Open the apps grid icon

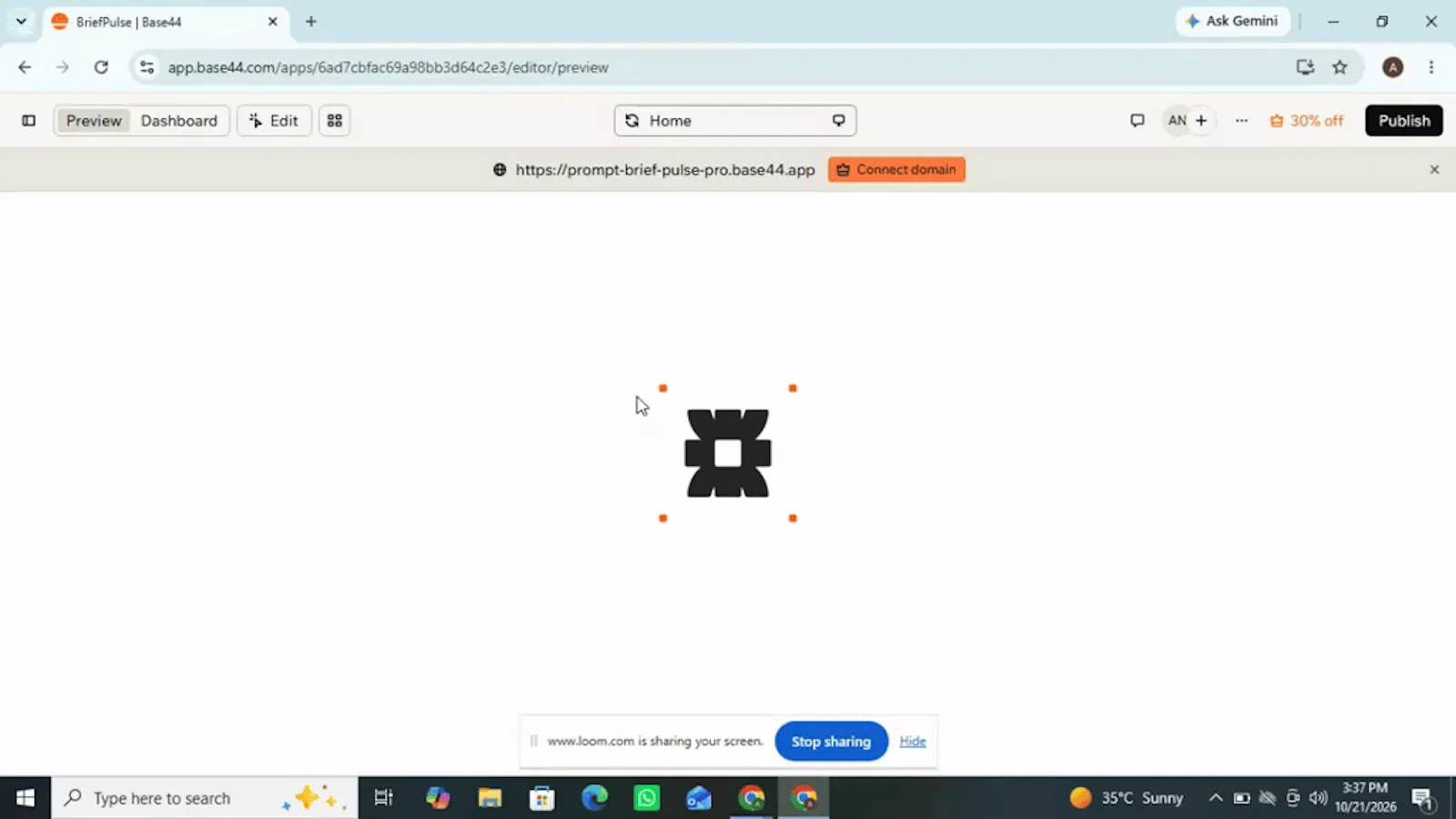335,120
